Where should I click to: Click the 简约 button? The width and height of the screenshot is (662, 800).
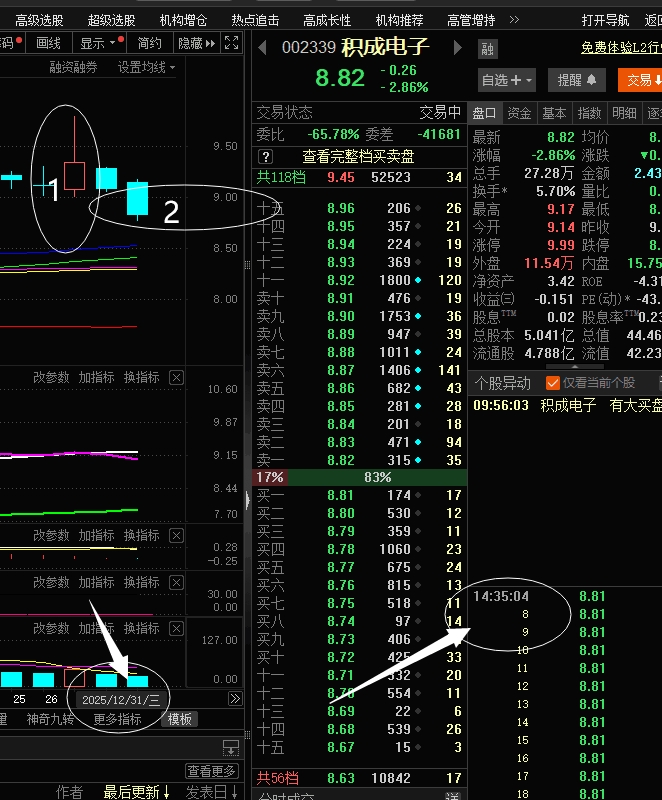[149, 43]
